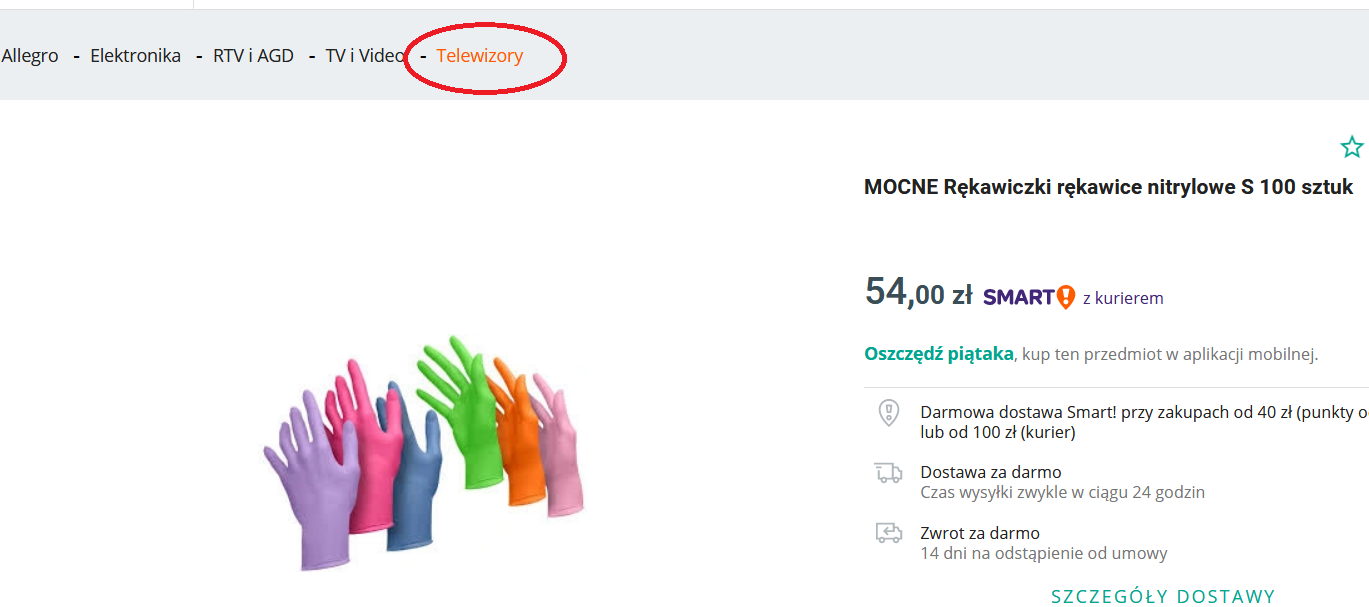Go to Elektronika category breadcrumb
Screen dimensions: 1369x607
coord(135,56)
